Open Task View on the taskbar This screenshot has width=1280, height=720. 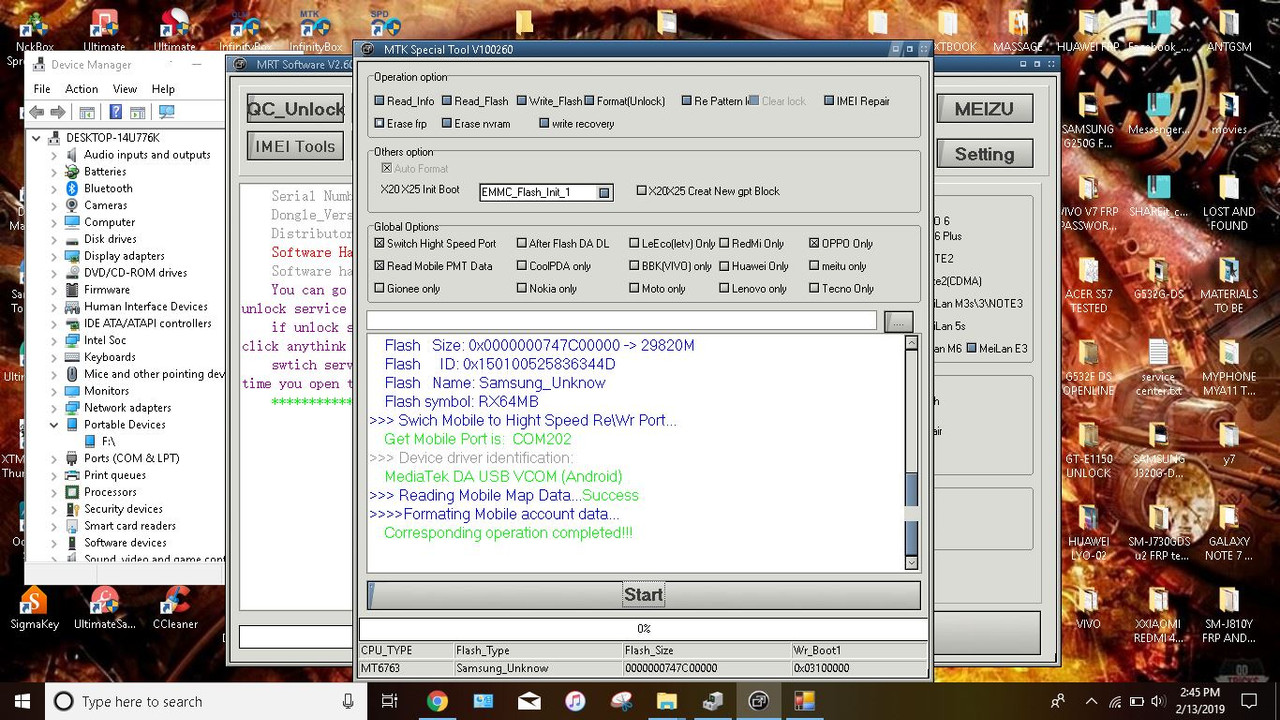390,701
